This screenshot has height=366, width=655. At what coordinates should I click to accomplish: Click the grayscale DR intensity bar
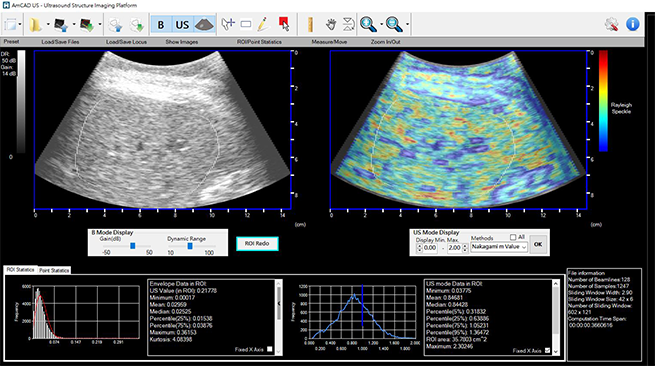(x=21, y=102)
